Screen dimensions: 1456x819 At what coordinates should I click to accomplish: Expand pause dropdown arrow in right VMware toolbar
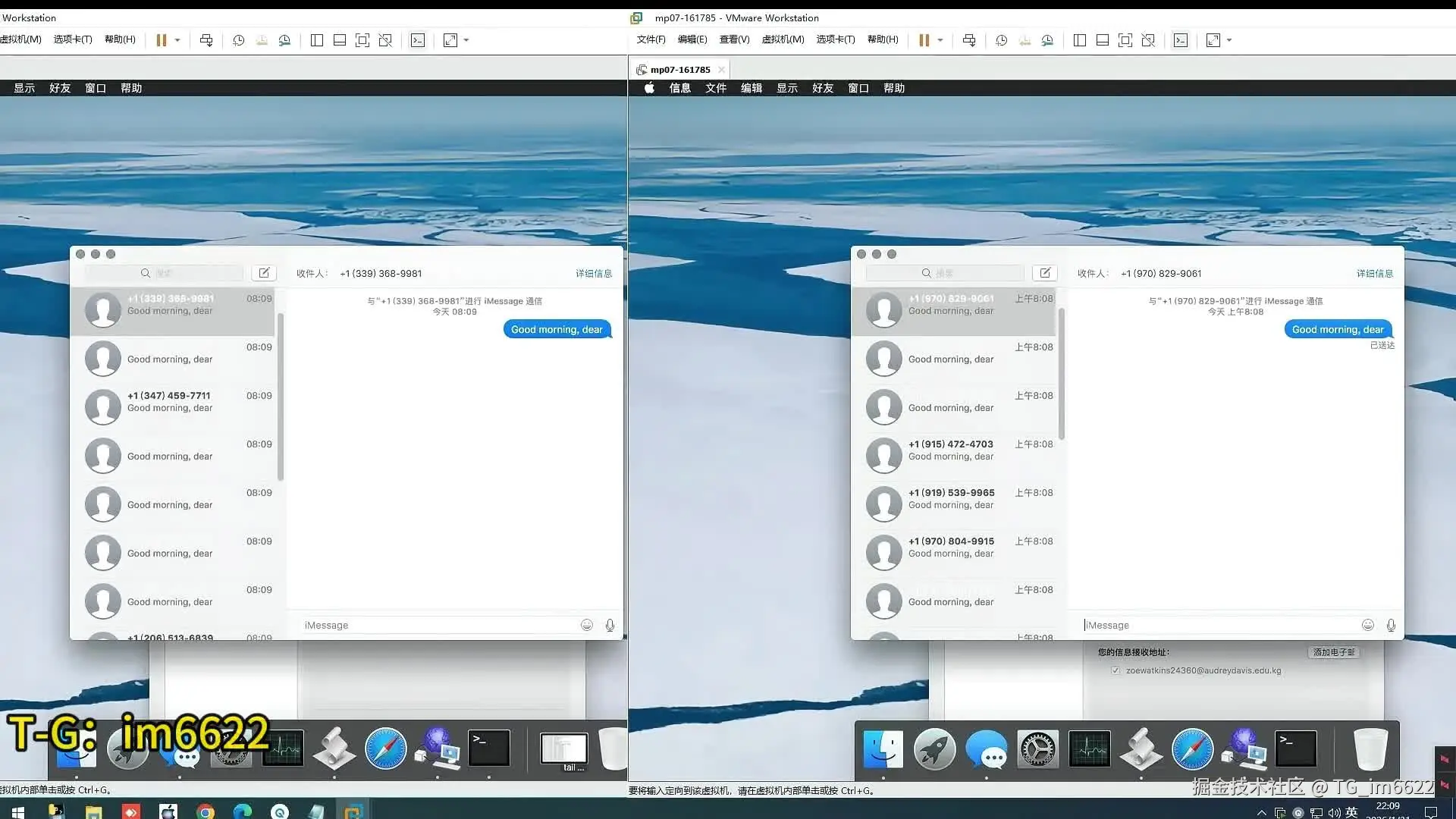pyautogui.click(x=940, y=40)
